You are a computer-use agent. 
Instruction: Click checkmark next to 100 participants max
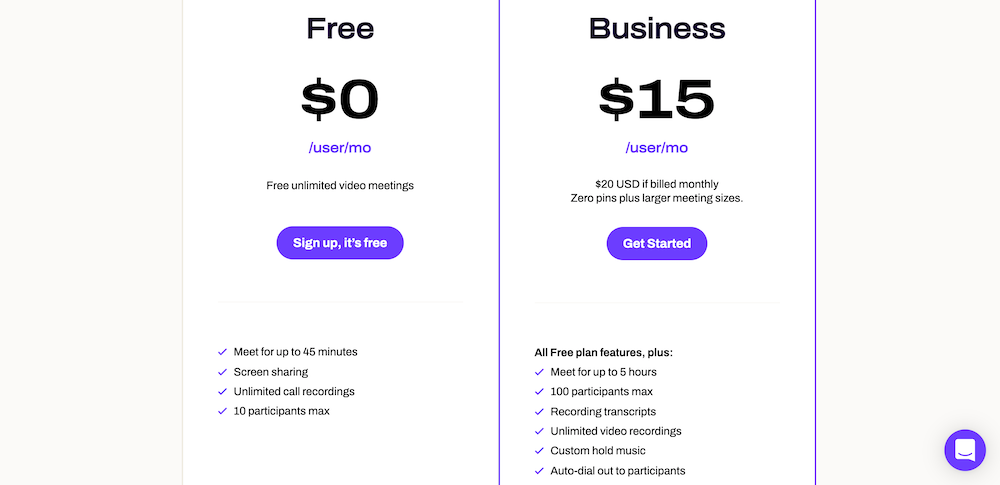[540, 392]
